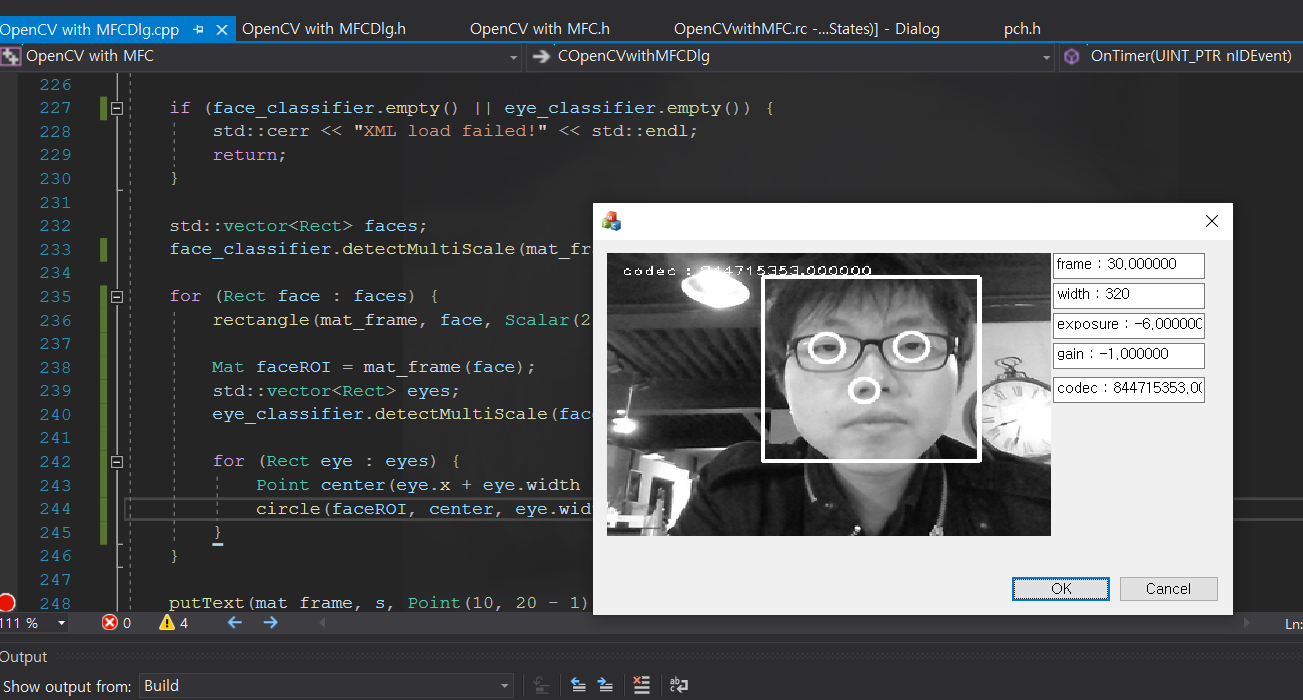Toggle the breakpoint on line 248
The width and height of the screenshot is (1303, 700).
tap(10, 602)
